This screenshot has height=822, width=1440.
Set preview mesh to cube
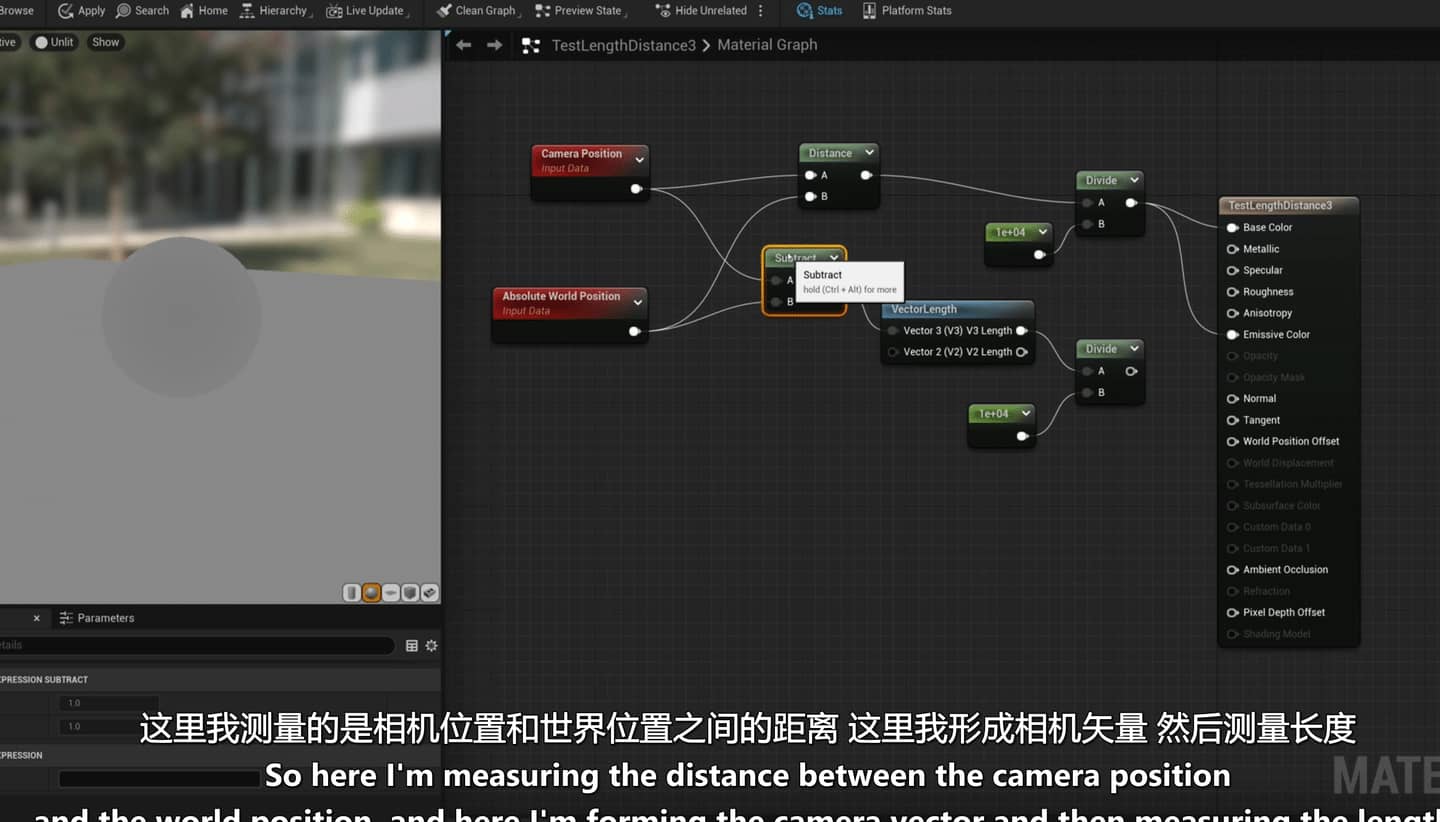(410, 593)
